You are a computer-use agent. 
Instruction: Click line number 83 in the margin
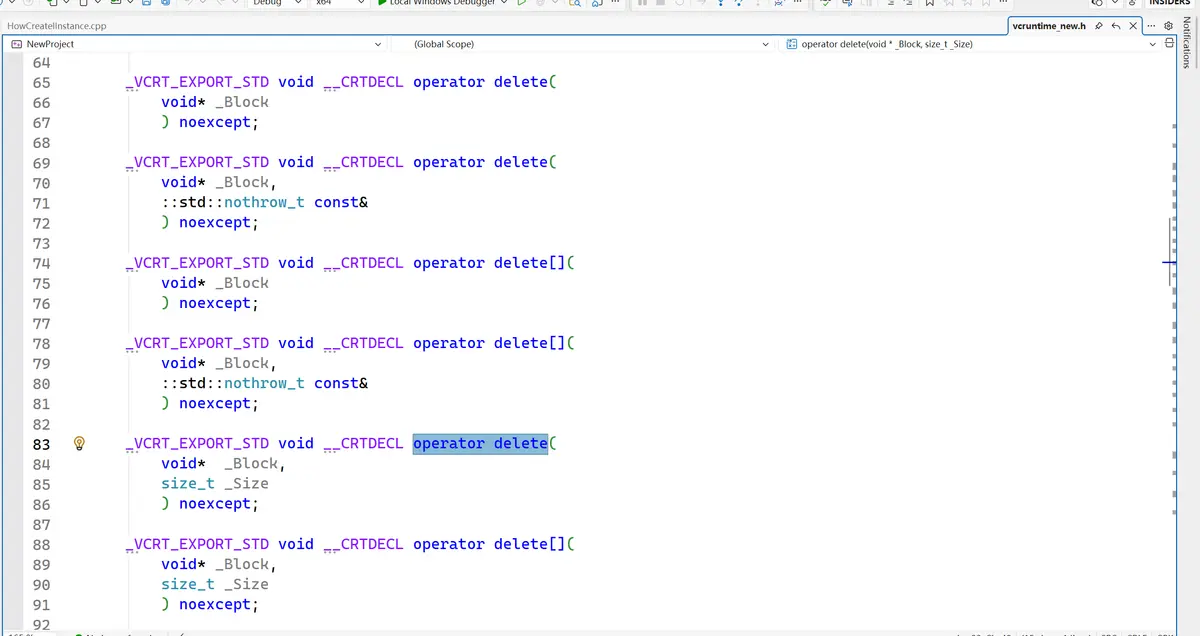coord(41,443)
